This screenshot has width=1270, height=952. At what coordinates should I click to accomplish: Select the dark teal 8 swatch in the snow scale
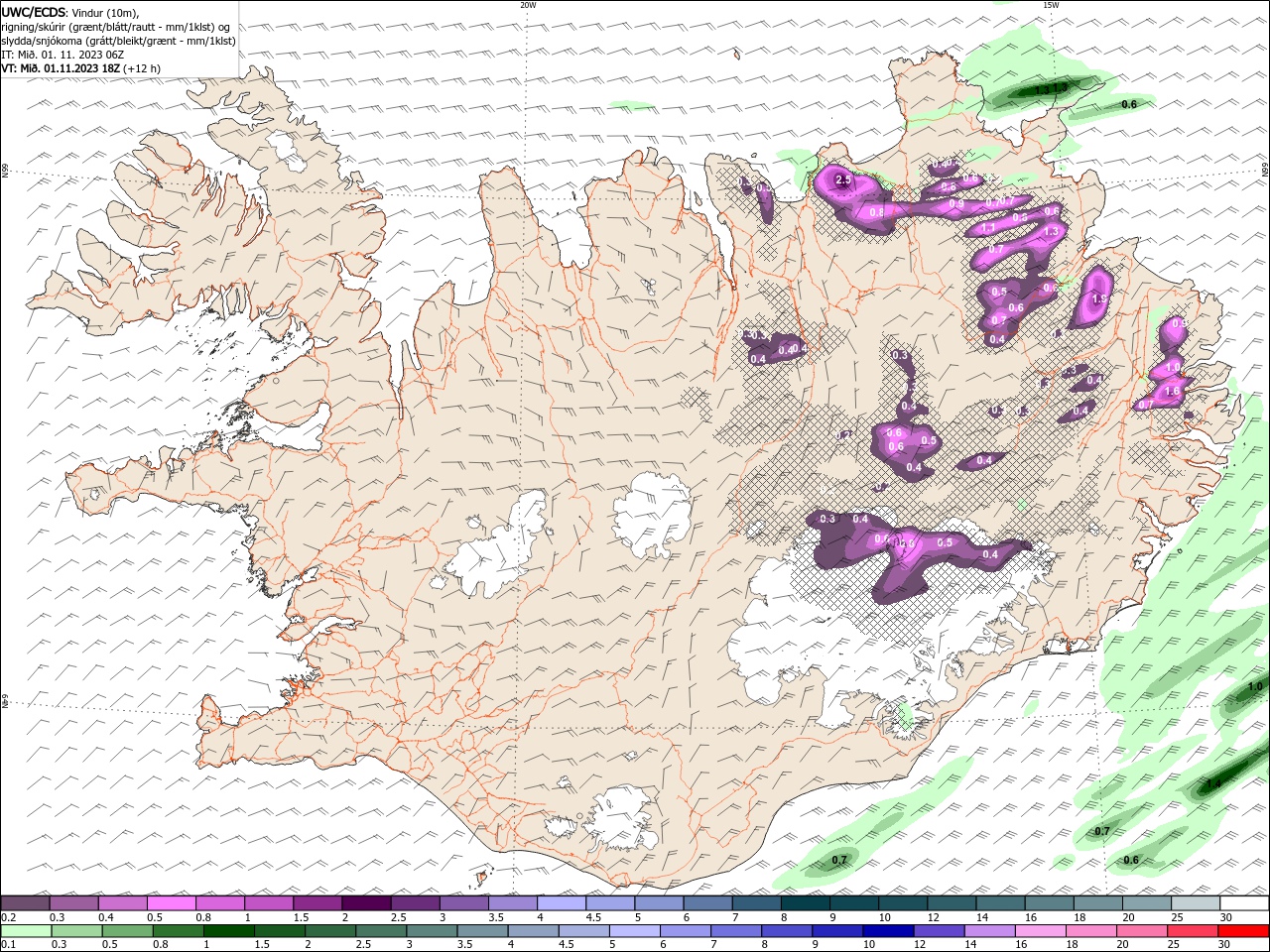(x=806, y=903)
